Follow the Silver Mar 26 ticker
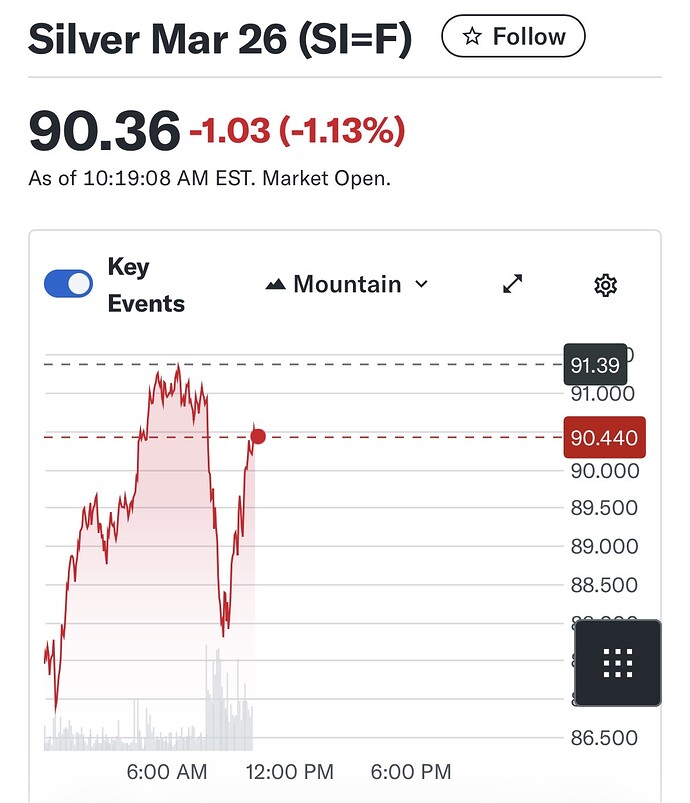Viewport: 690px width, 803px height. point(513,37)
